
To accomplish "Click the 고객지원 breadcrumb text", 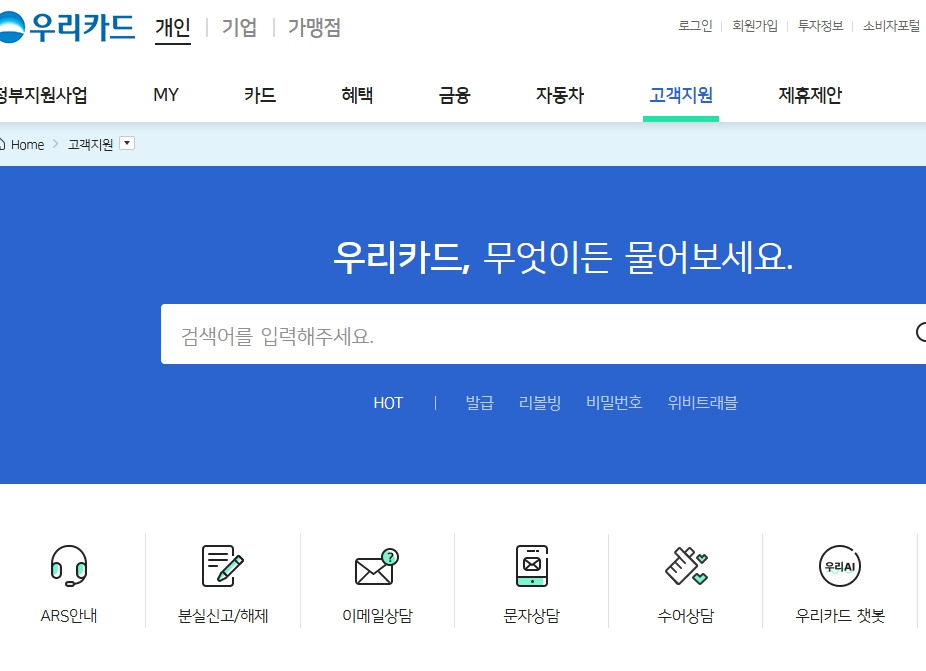I will point(90,144).
